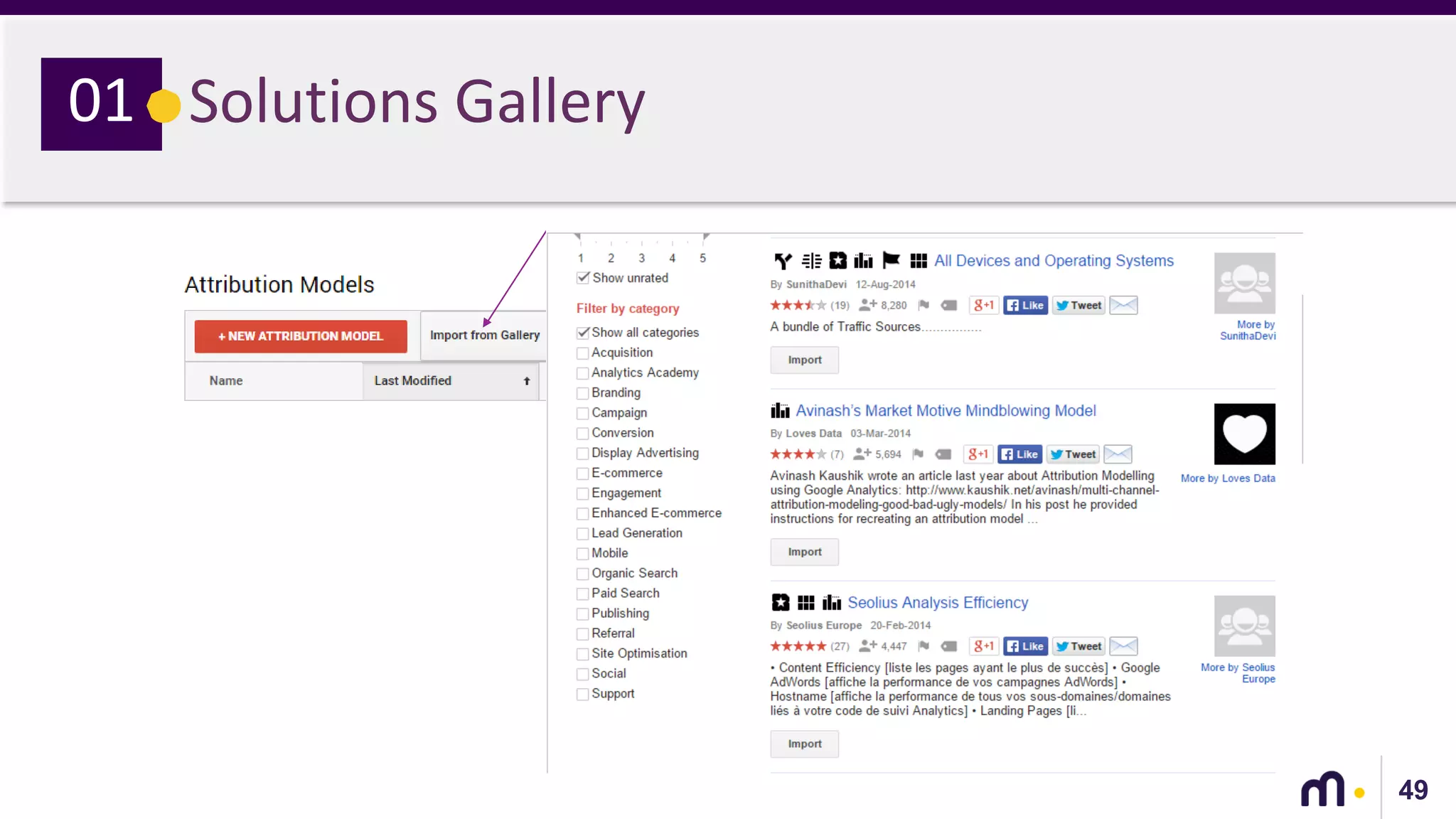Click Google +1 on Seolius entry
The width and height of the screenshot is (1456, 819).
984,646
